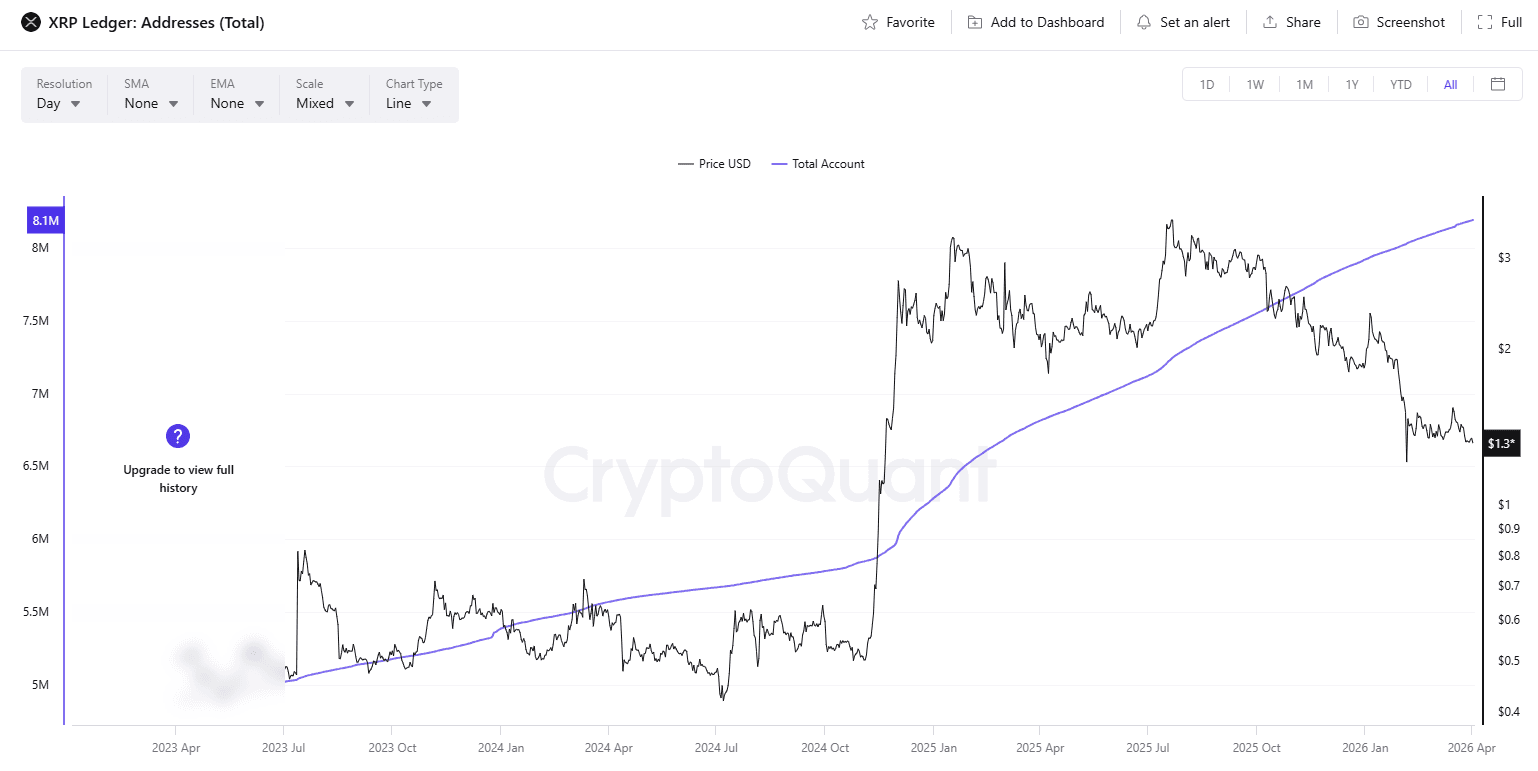Click the purple question mark upgrade icon
The image size is (1538, 771).
[x=177, y=436]
